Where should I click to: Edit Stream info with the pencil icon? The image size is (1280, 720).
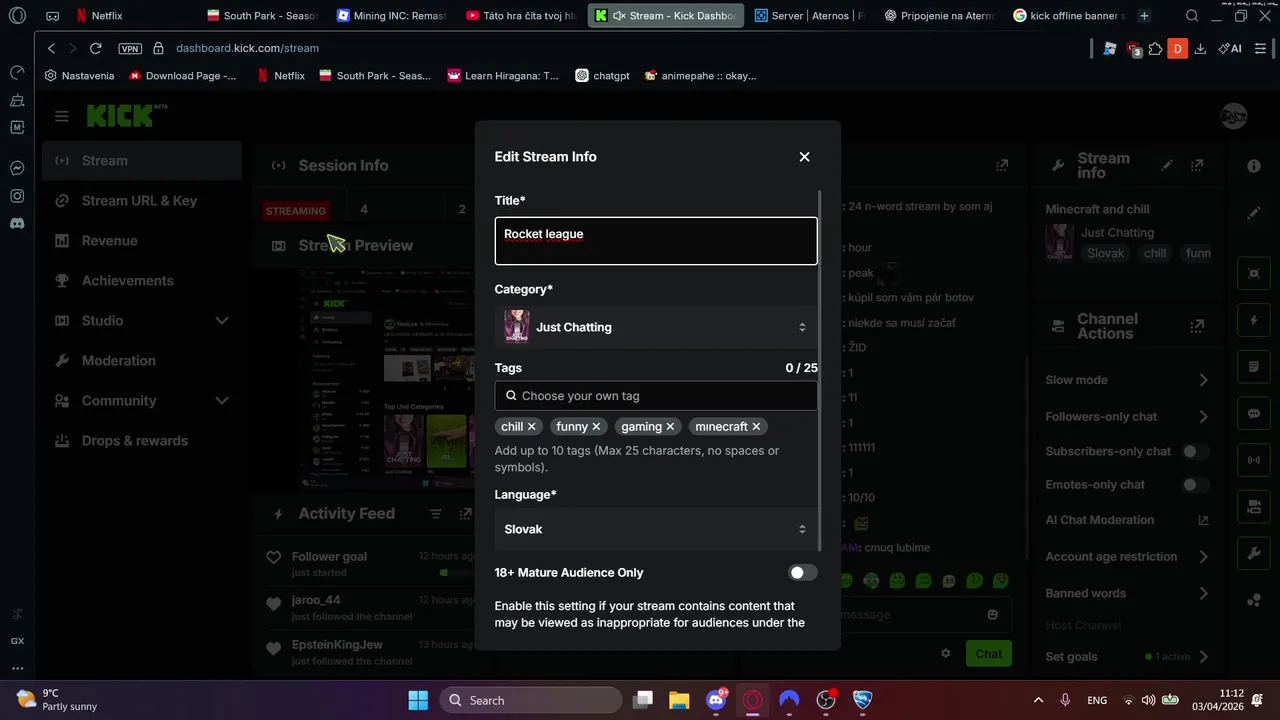pos(1167,165)
